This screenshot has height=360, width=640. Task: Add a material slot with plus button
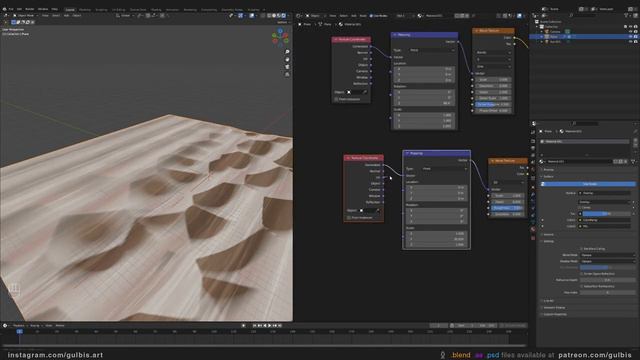[635, 141]
